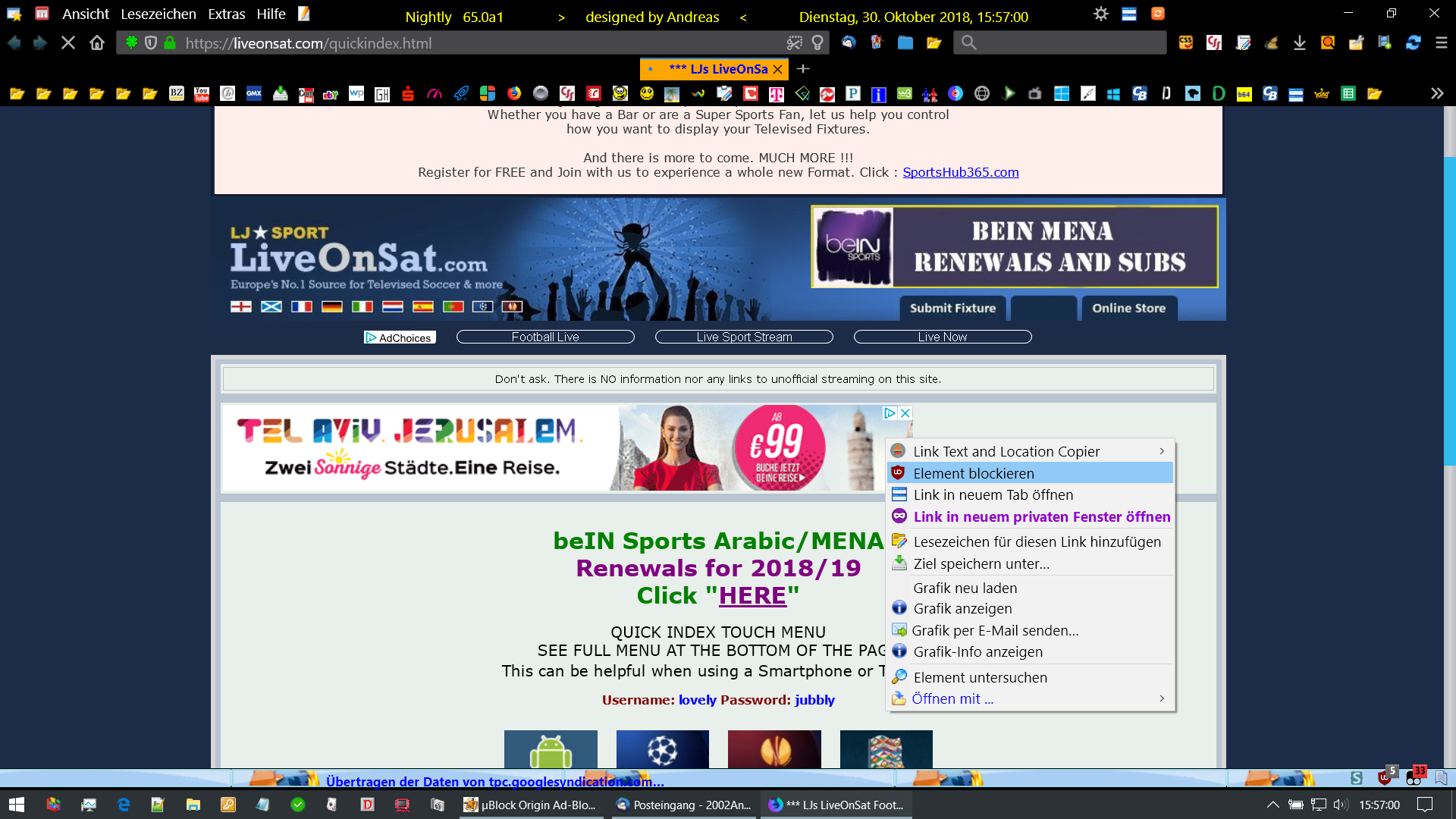The width and height of the screenshot is (1456, 819).
Task: Stop loading with the X button
Action: pyautogui.click(x=68, y=43)
